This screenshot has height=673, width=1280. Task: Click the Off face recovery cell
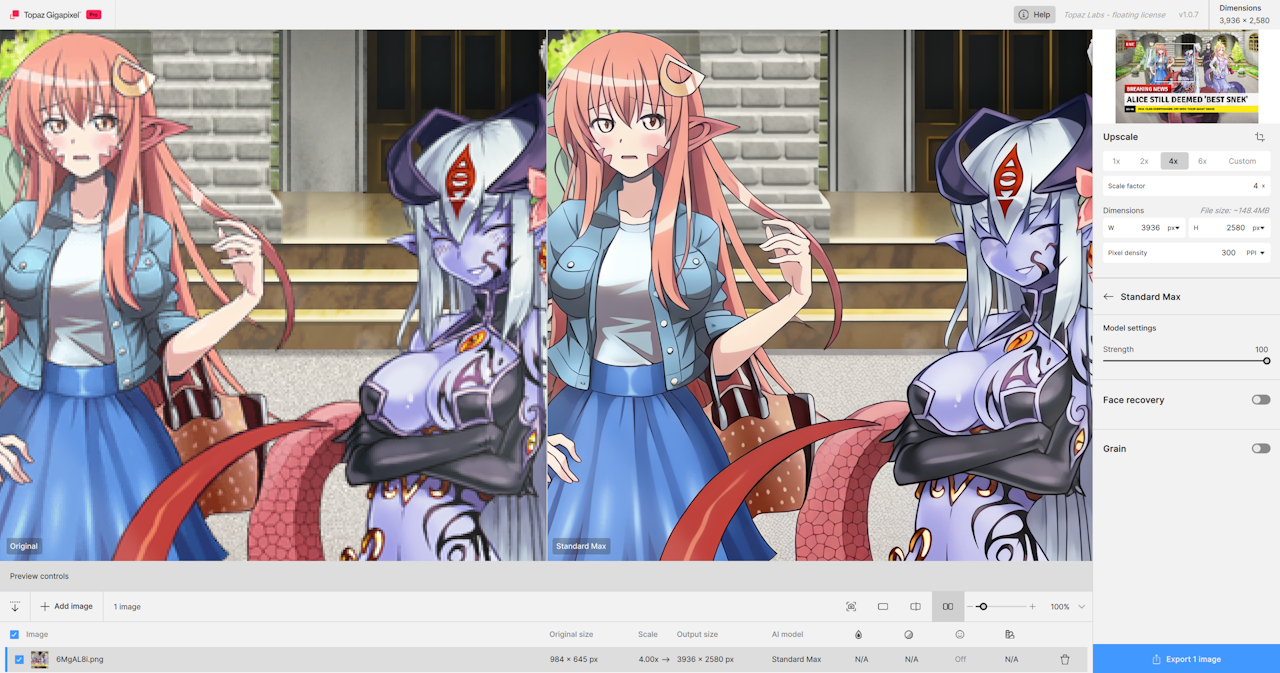(960, 659)
